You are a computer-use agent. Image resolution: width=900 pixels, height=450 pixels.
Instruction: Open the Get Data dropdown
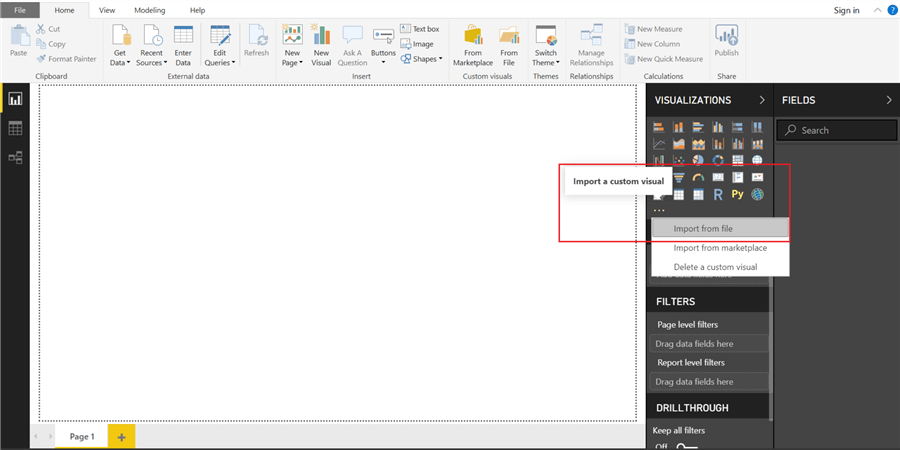click(120, 46)
